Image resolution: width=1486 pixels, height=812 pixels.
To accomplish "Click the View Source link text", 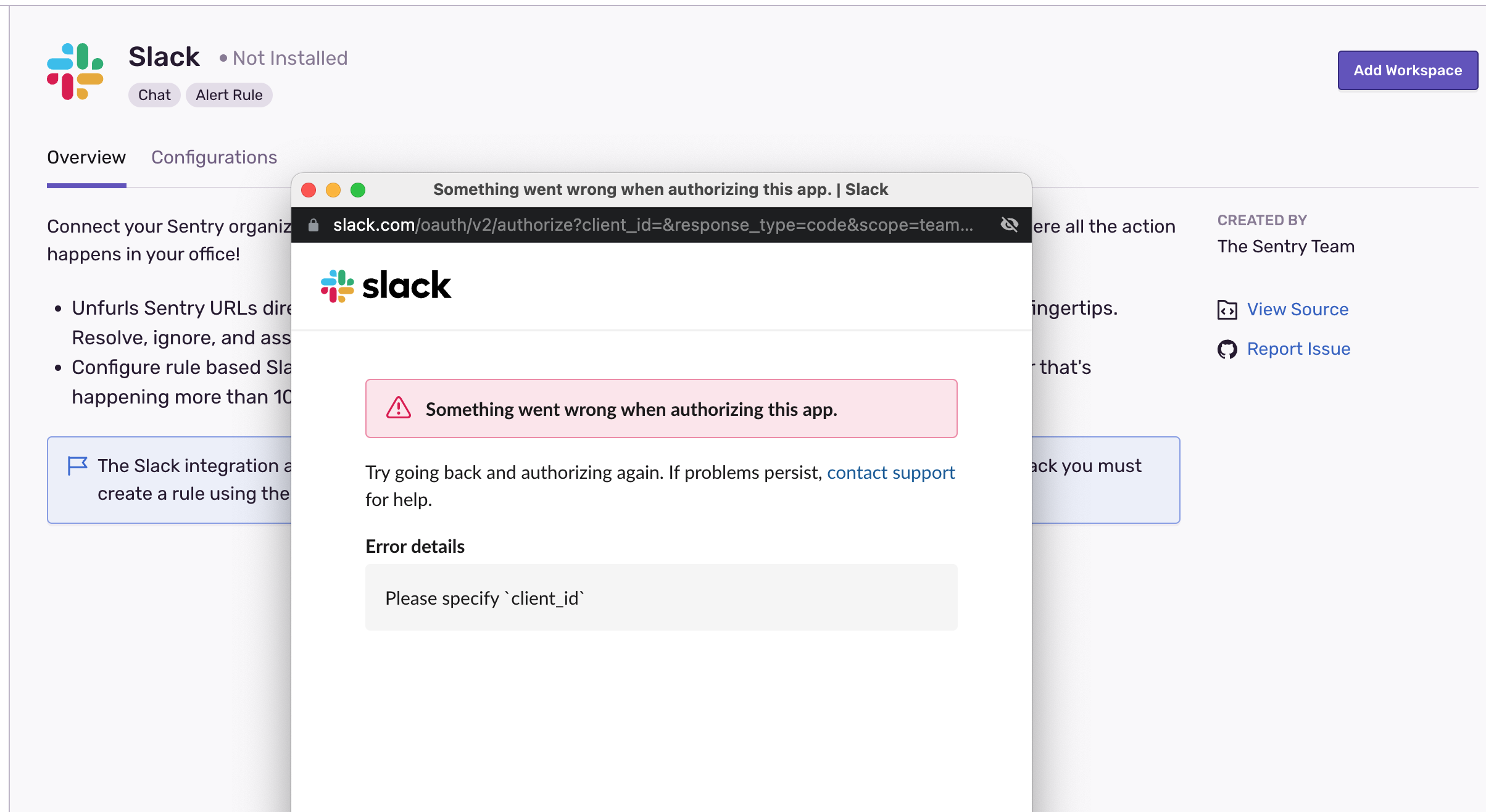I will click(x=1298, y=310).
